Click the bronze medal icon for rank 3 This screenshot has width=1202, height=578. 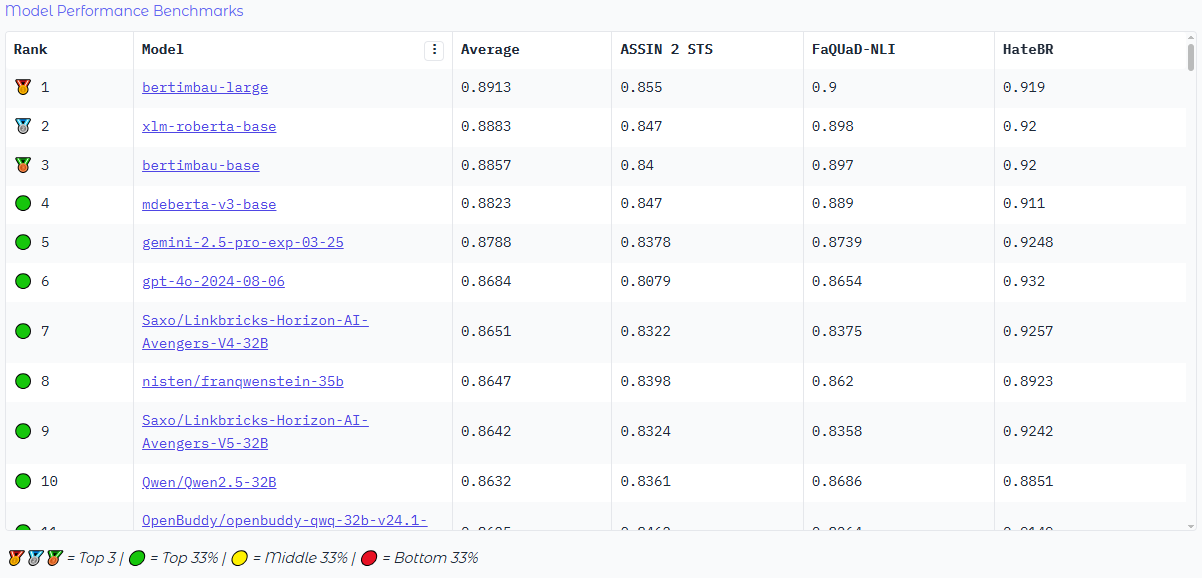point(23,165)
